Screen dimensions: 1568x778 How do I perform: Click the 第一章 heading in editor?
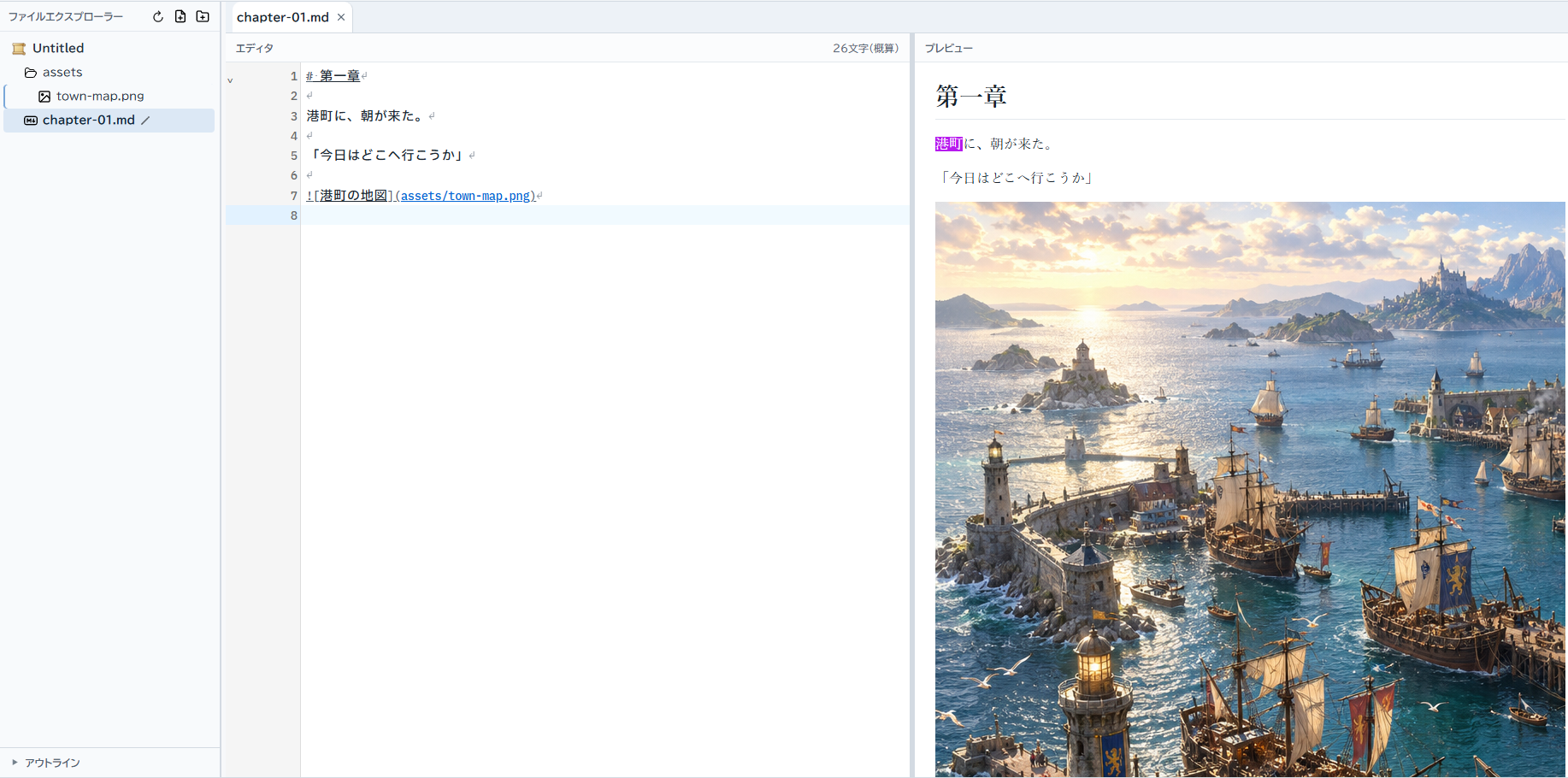coord(339,76)
